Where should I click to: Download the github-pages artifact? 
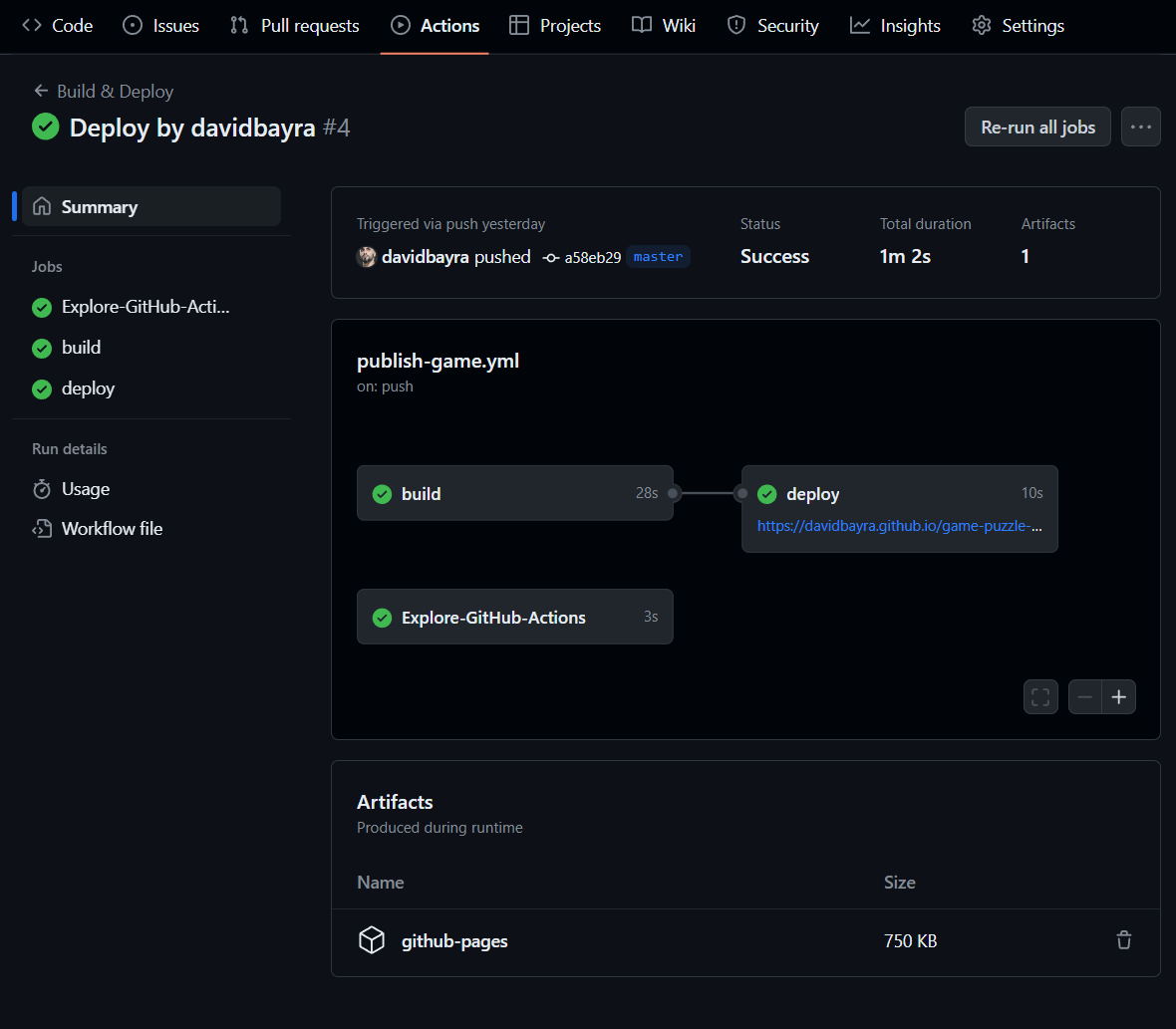coord(454,940)
